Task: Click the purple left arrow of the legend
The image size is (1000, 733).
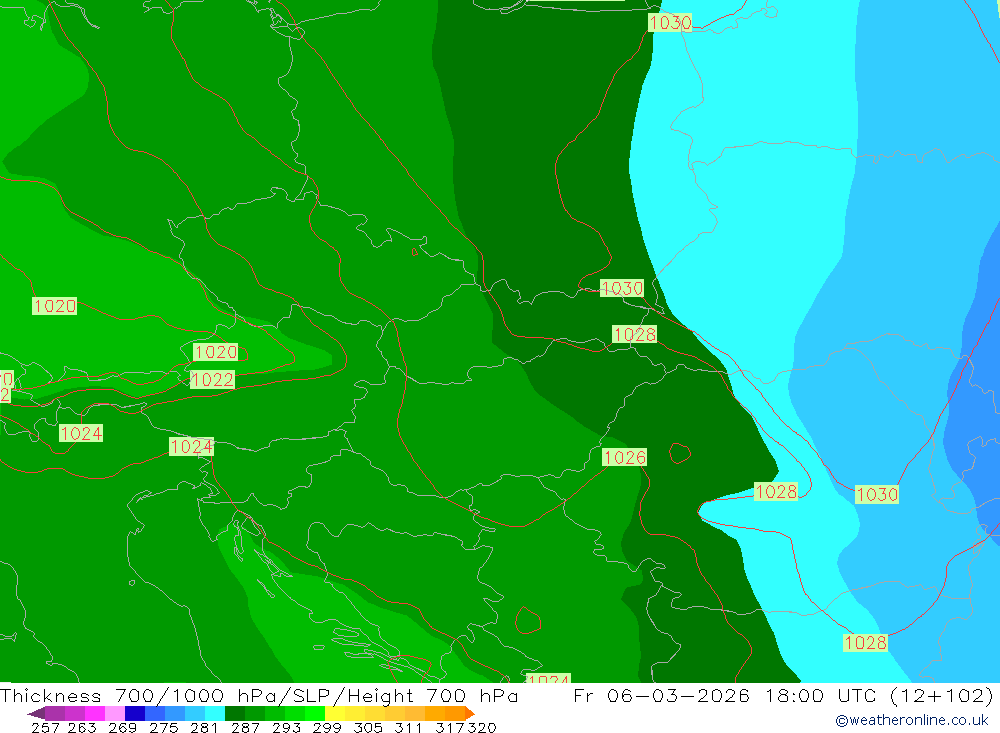Action: click(36, 713)
